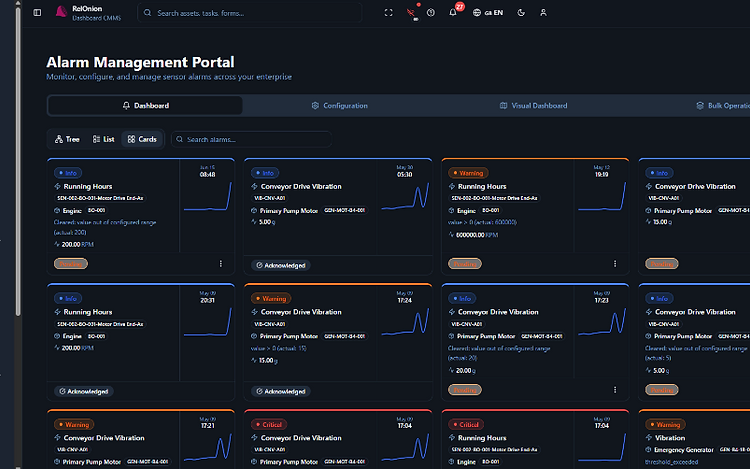Image resolution: width=750 pixels, height=469 pixels.
Task: Click the asset icon beside Engine on 08:48 card
Action: pos(57,211)
